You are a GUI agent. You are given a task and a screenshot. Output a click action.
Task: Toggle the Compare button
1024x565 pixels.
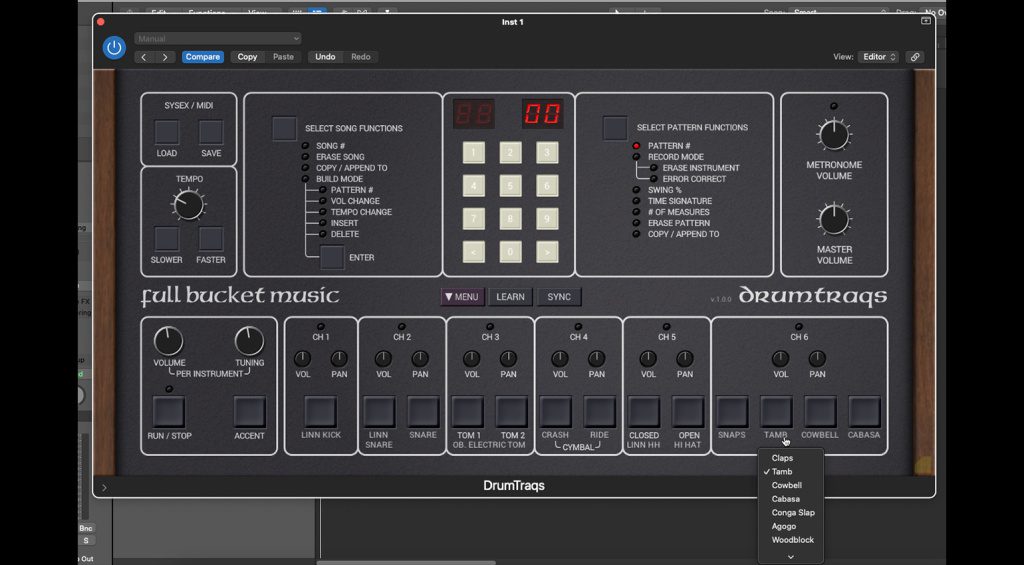pos(202,57)
